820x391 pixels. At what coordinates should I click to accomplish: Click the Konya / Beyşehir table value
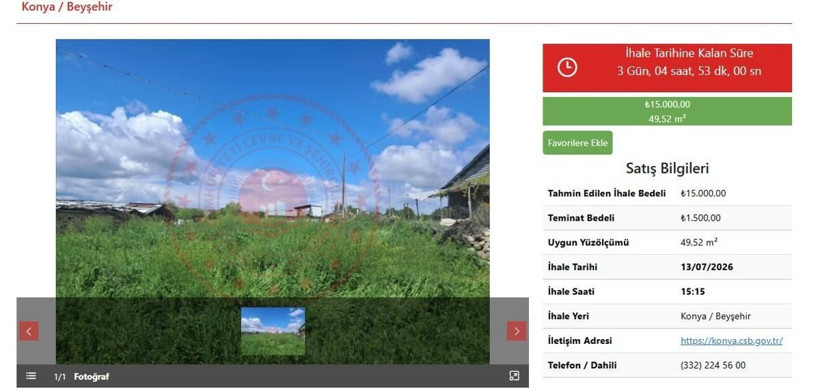(x=715, y=316)
